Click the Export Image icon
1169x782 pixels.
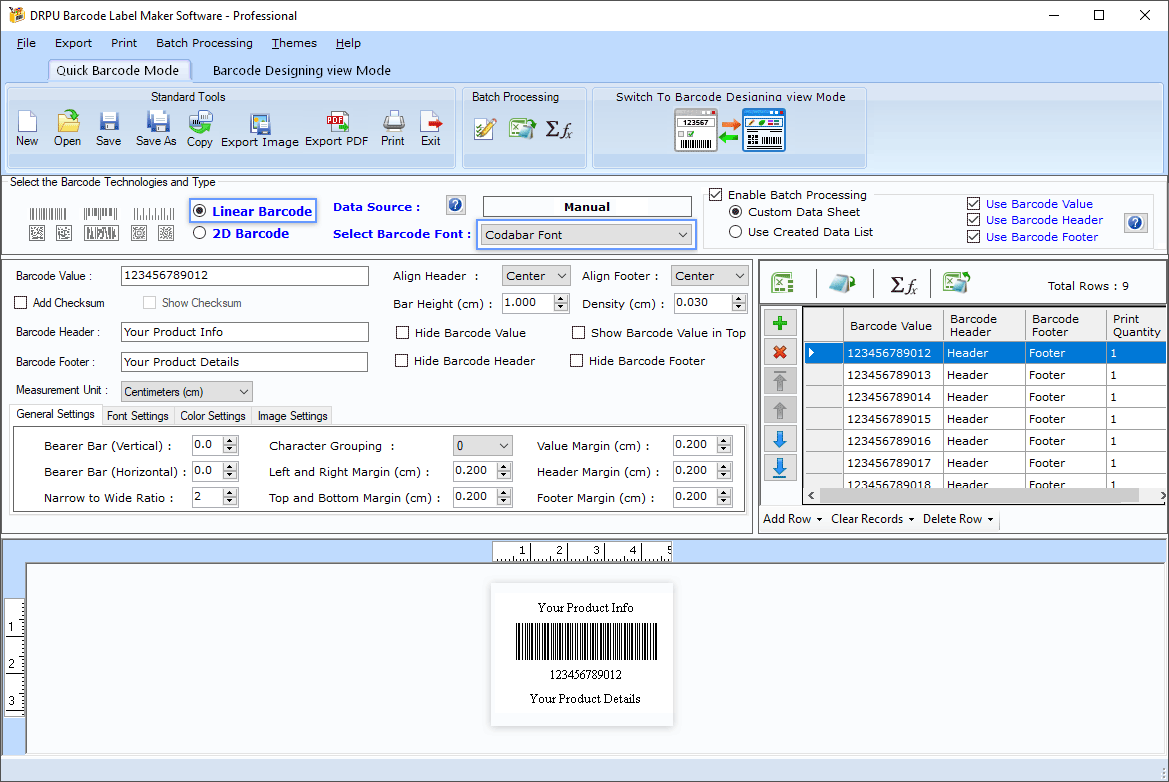point(259,130)
